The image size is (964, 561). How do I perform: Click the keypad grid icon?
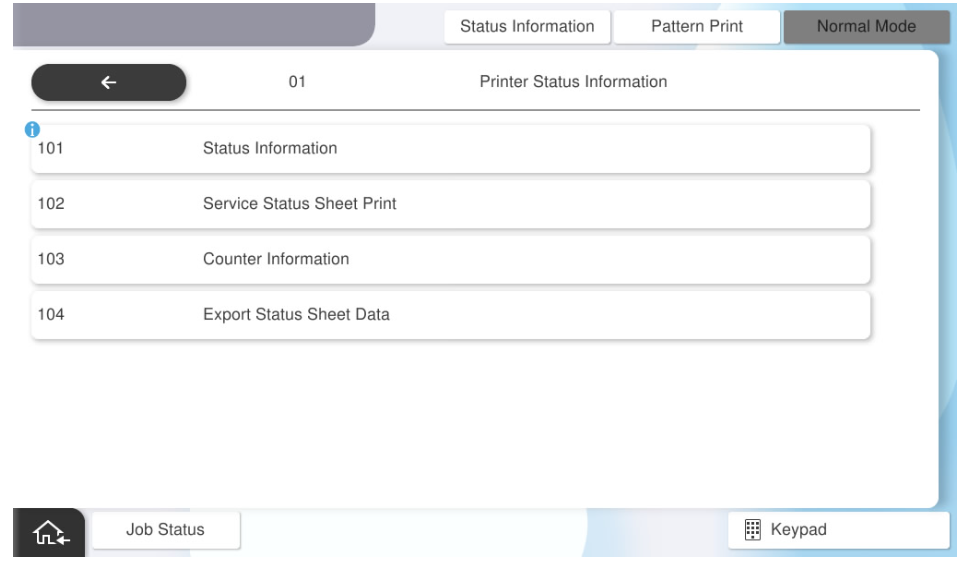[752, 529]
